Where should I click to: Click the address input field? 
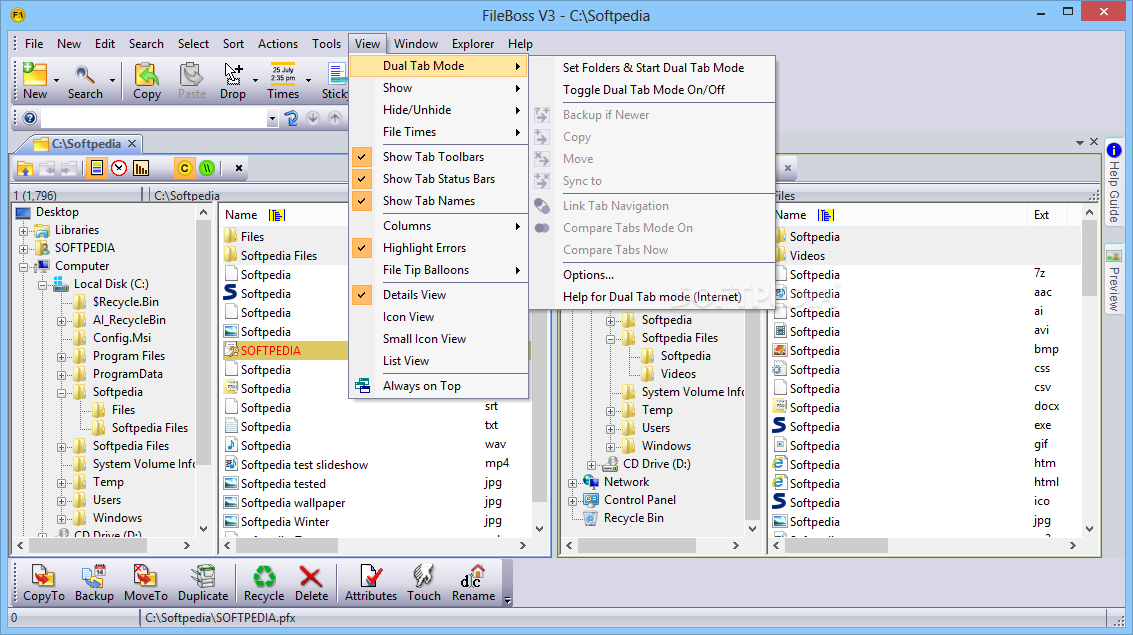pos(153,118)
